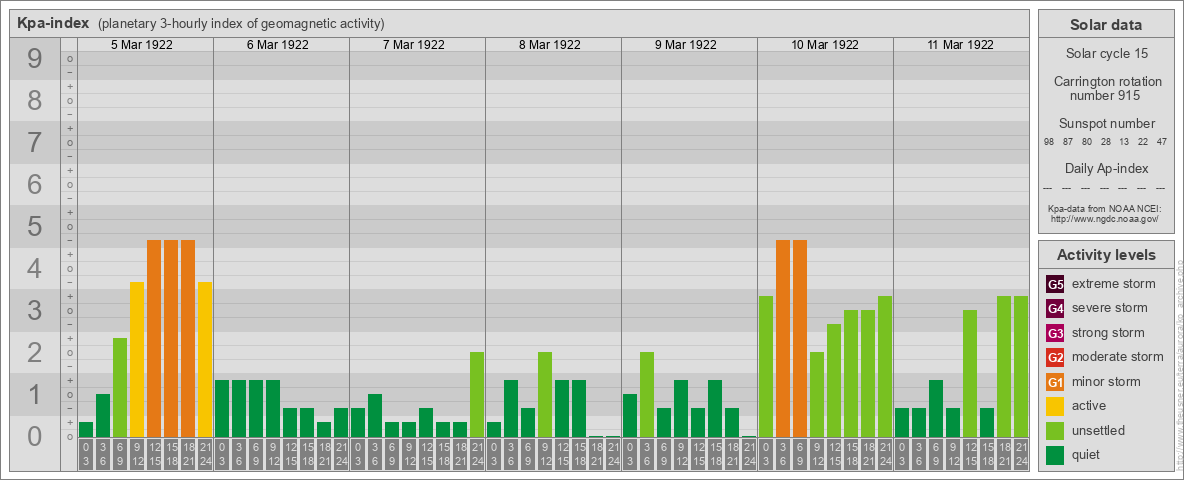The image size is (1184, 480).
Task: Click the 'moderate storm' legend label
Action: pos(1118,357)
